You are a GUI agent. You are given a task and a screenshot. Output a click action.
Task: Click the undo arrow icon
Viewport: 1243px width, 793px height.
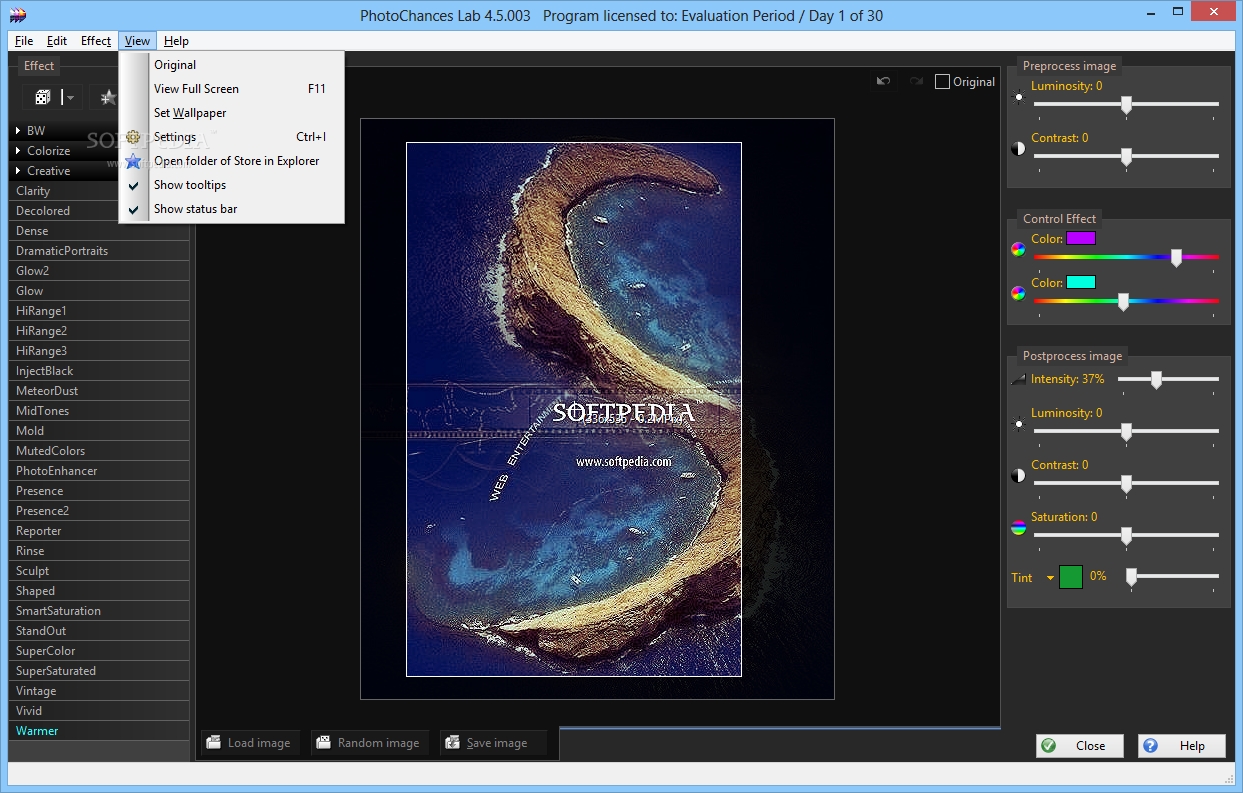click(883, 81)
